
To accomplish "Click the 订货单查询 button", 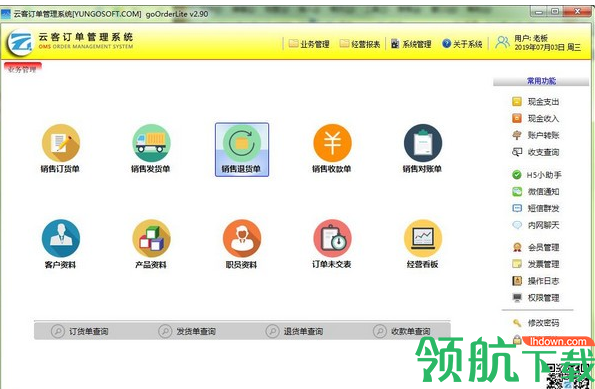I will point(80,331).
